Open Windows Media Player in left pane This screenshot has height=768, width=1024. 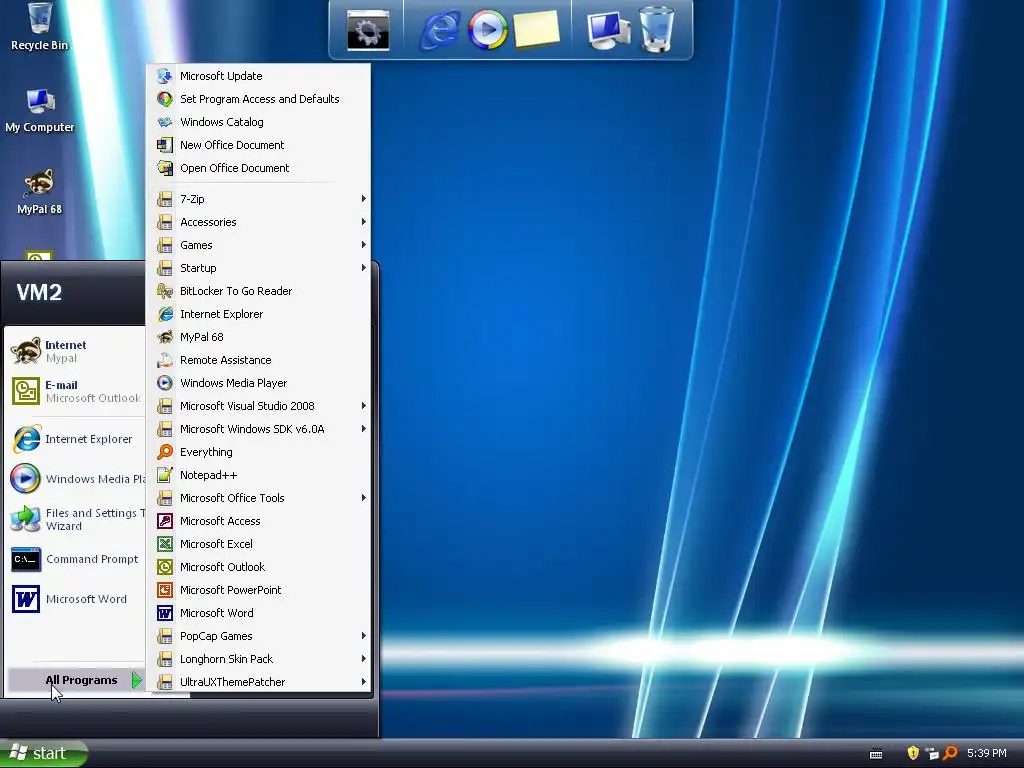pos(76,479)
